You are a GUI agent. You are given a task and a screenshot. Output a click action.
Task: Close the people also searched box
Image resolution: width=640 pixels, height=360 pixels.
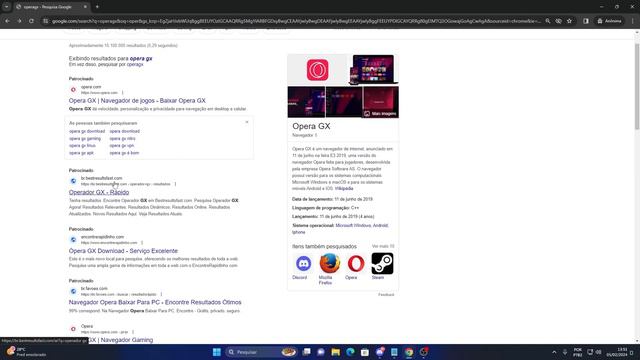(247, 122)
